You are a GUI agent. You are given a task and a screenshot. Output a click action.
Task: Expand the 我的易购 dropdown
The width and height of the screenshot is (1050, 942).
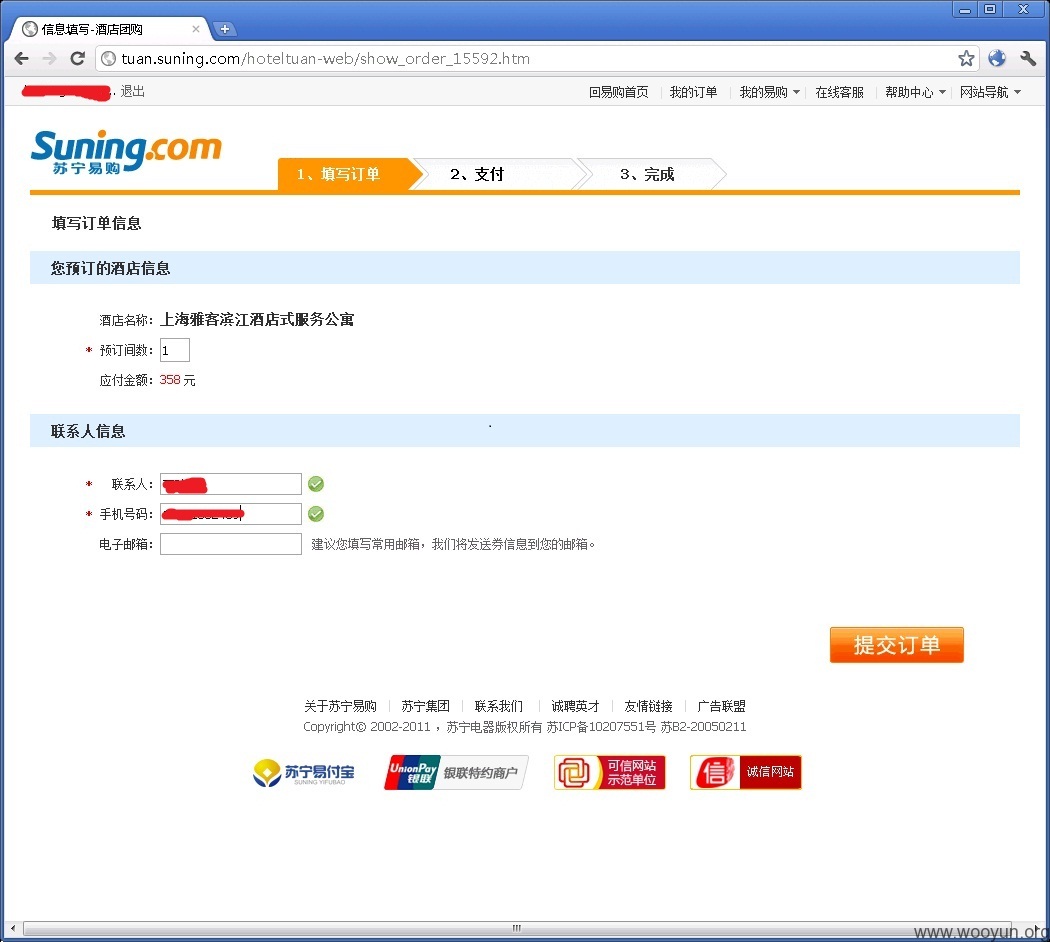769,92
